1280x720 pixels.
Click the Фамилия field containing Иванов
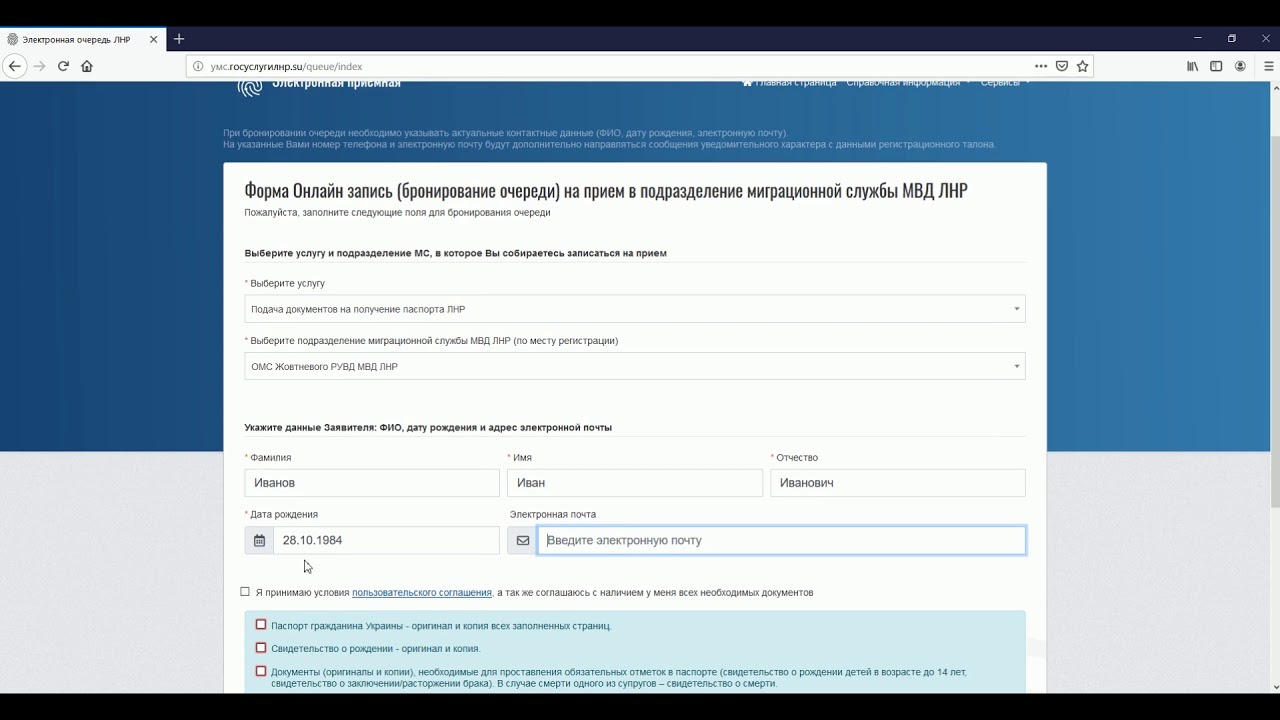pos(371,483)
